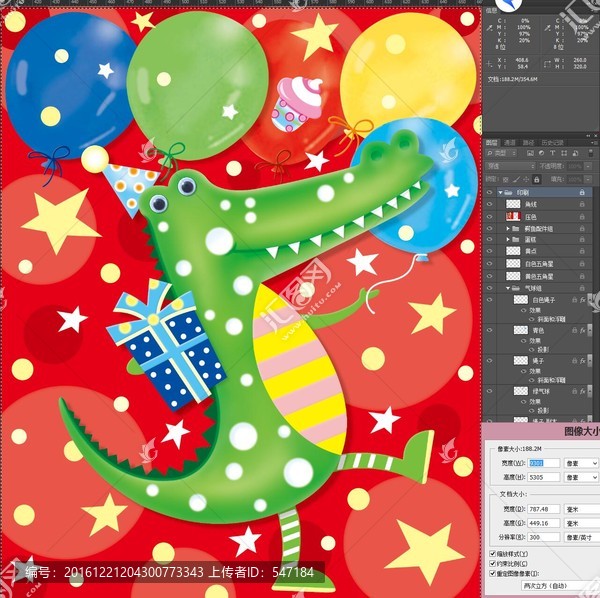Open pixel height unit dropdown 像素
The height and width of the screenshot is (598, 600).
coord(581,477)
